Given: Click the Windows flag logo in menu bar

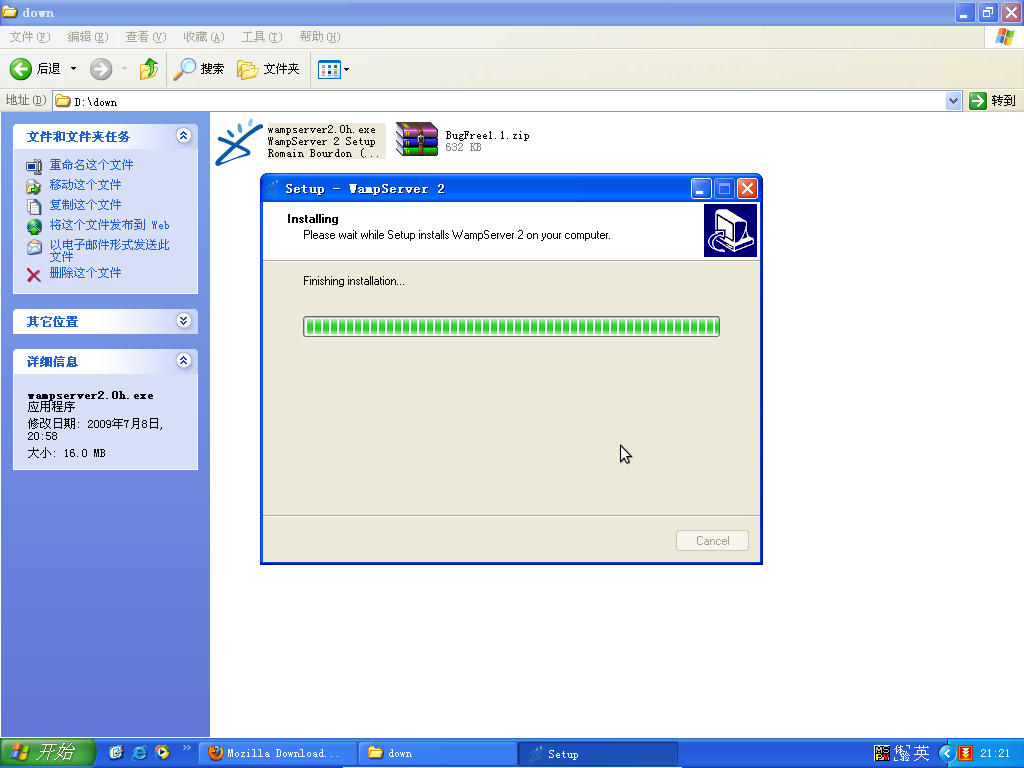Looking at the screenshot, I should pos(1004,37).
